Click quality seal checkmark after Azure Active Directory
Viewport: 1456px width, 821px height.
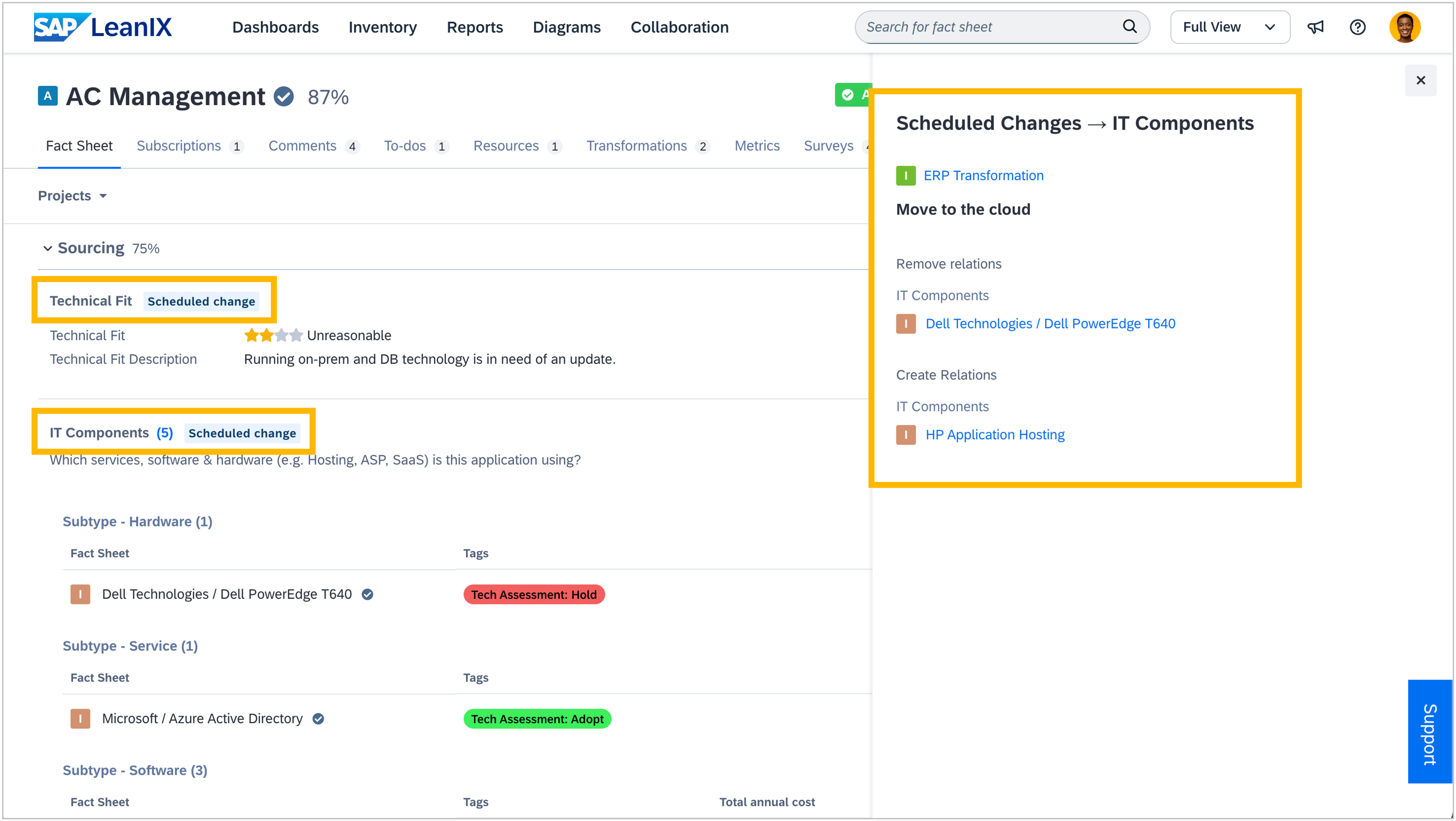pos(318,718)
